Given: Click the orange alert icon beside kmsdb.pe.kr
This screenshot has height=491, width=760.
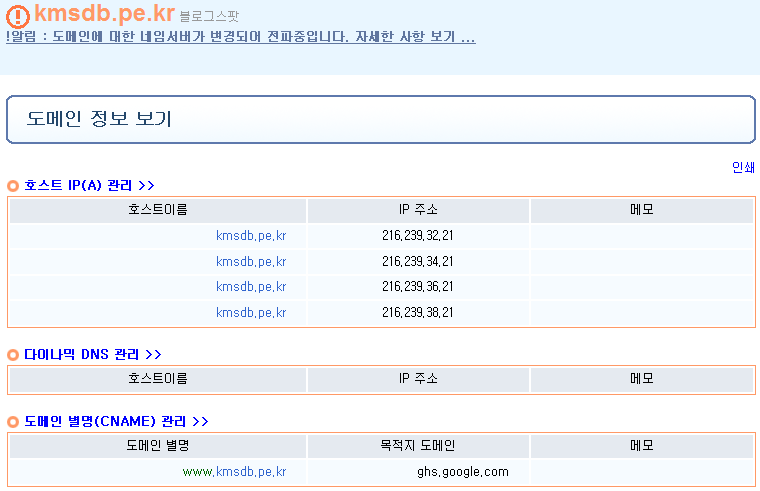Looking at the screenshot, I should click(x=18, y=16).
